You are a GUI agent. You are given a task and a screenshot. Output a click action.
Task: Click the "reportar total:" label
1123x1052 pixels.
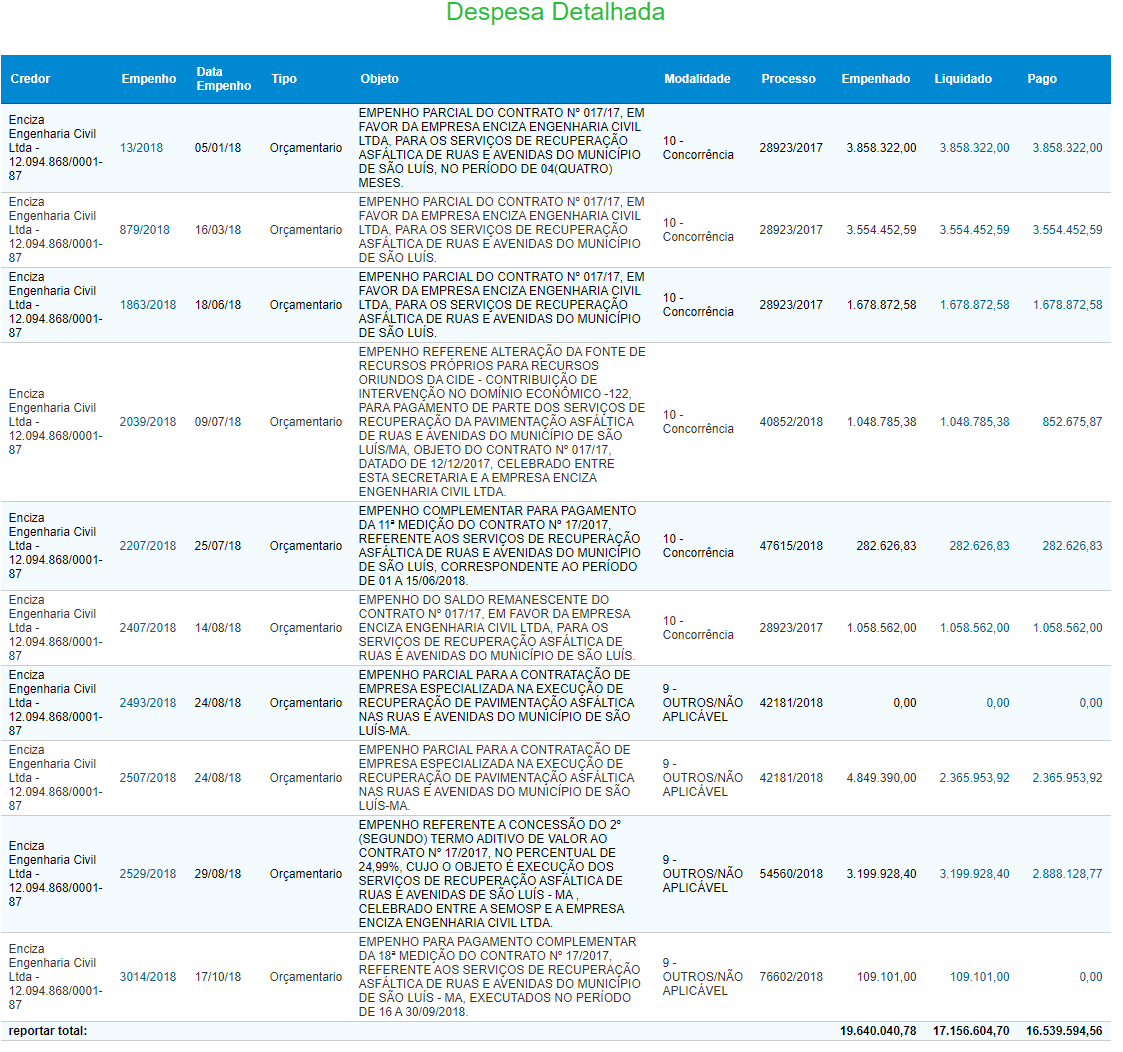[x=48, y=1031]
